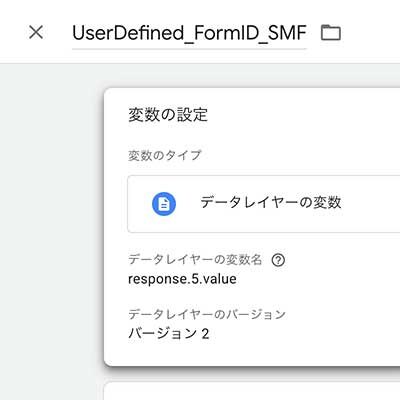The image size is (400, 400).
Task: Click the white header area right of folder icon
Action: (371, 33)
